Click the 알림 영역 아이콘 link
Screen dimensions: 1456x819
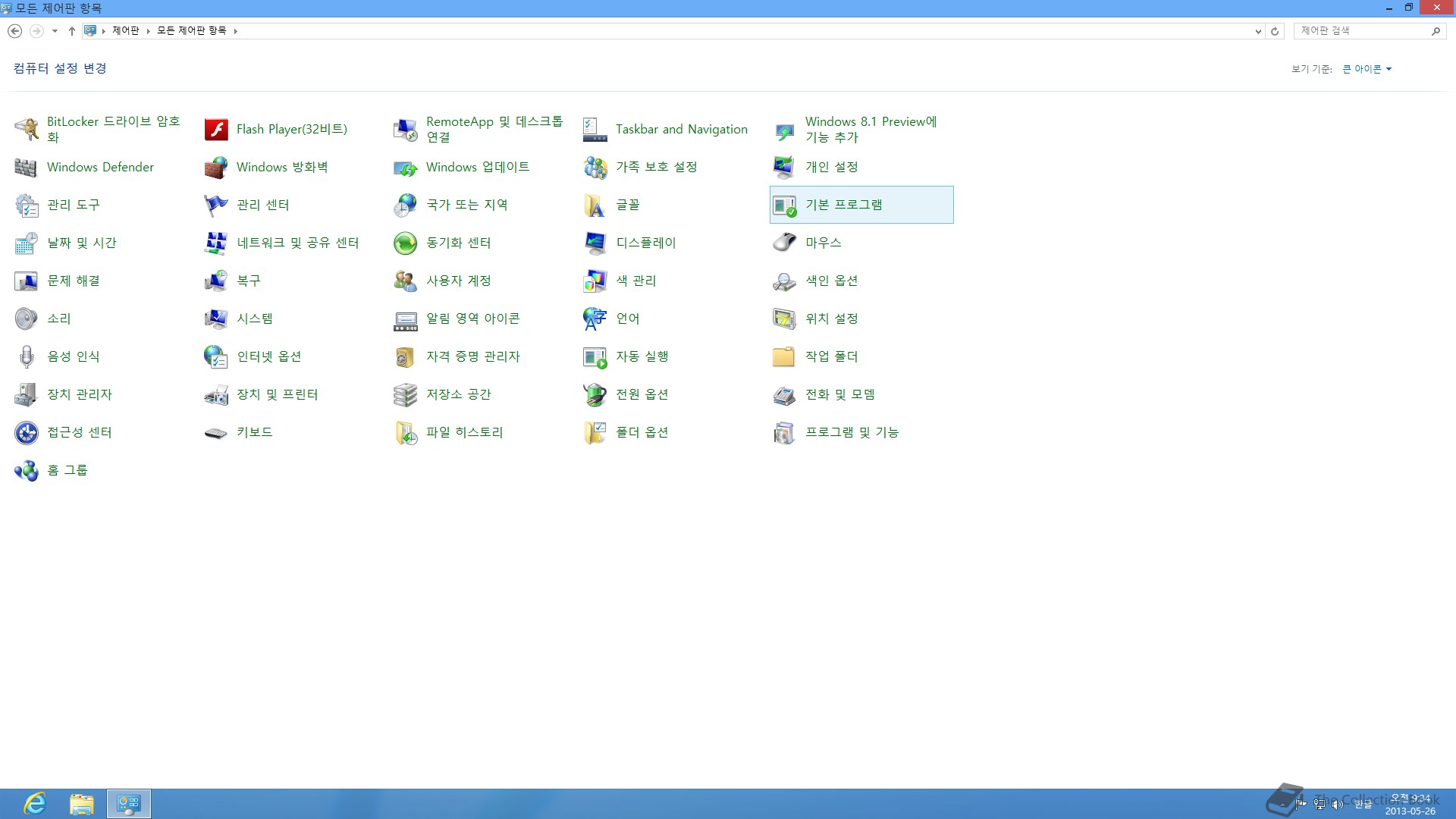click(473, 318)
